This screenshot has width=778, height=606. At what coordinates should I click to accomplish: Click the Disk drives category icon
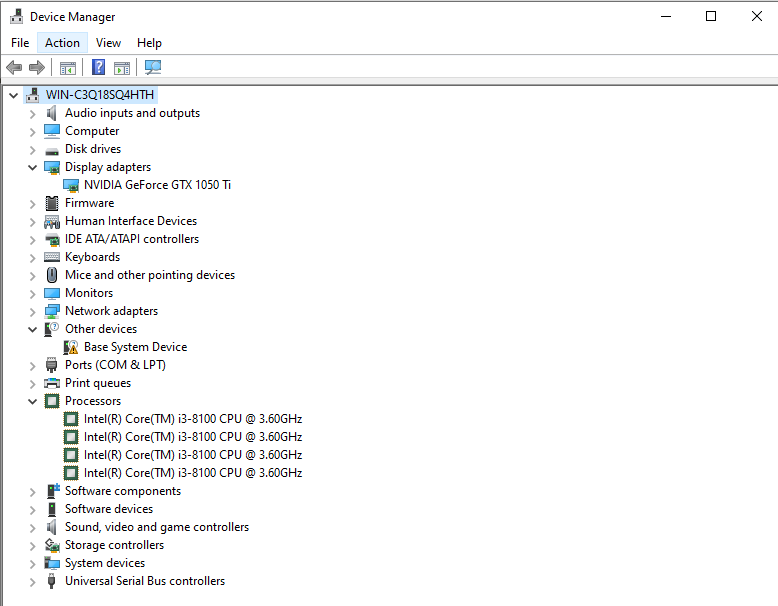click(52, 150)
